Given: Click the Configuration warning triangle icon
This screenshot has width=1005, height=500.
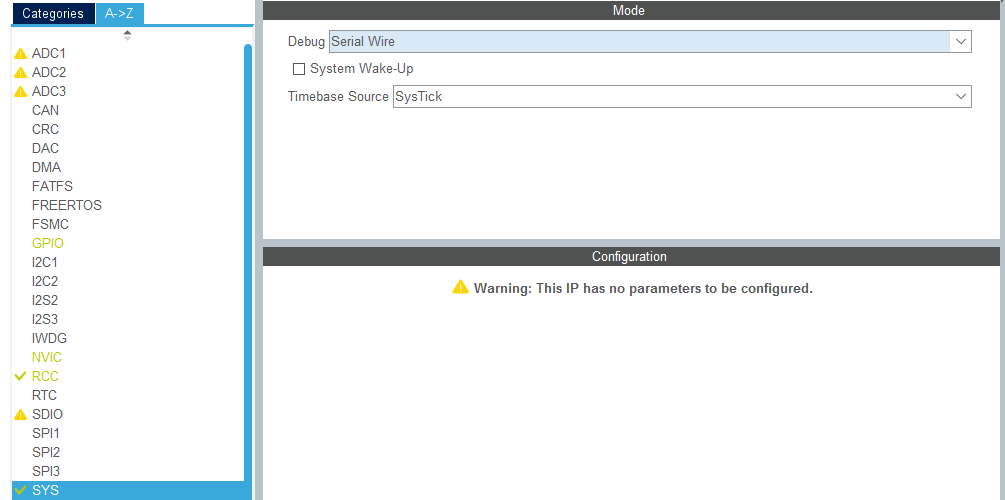Looking at the screenshot, I should click(460, 287).
